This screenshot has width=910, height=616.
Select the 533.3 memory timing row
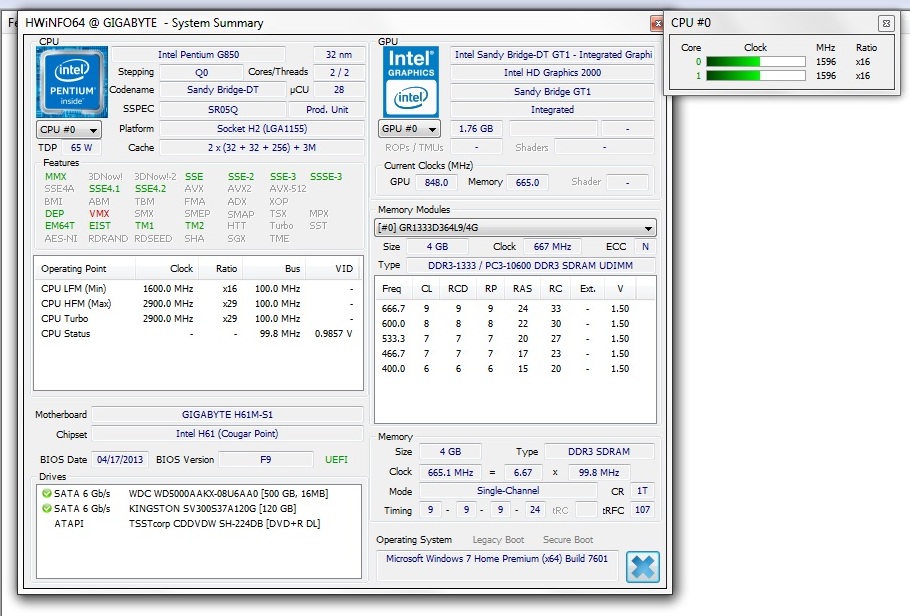coord(515,339)
